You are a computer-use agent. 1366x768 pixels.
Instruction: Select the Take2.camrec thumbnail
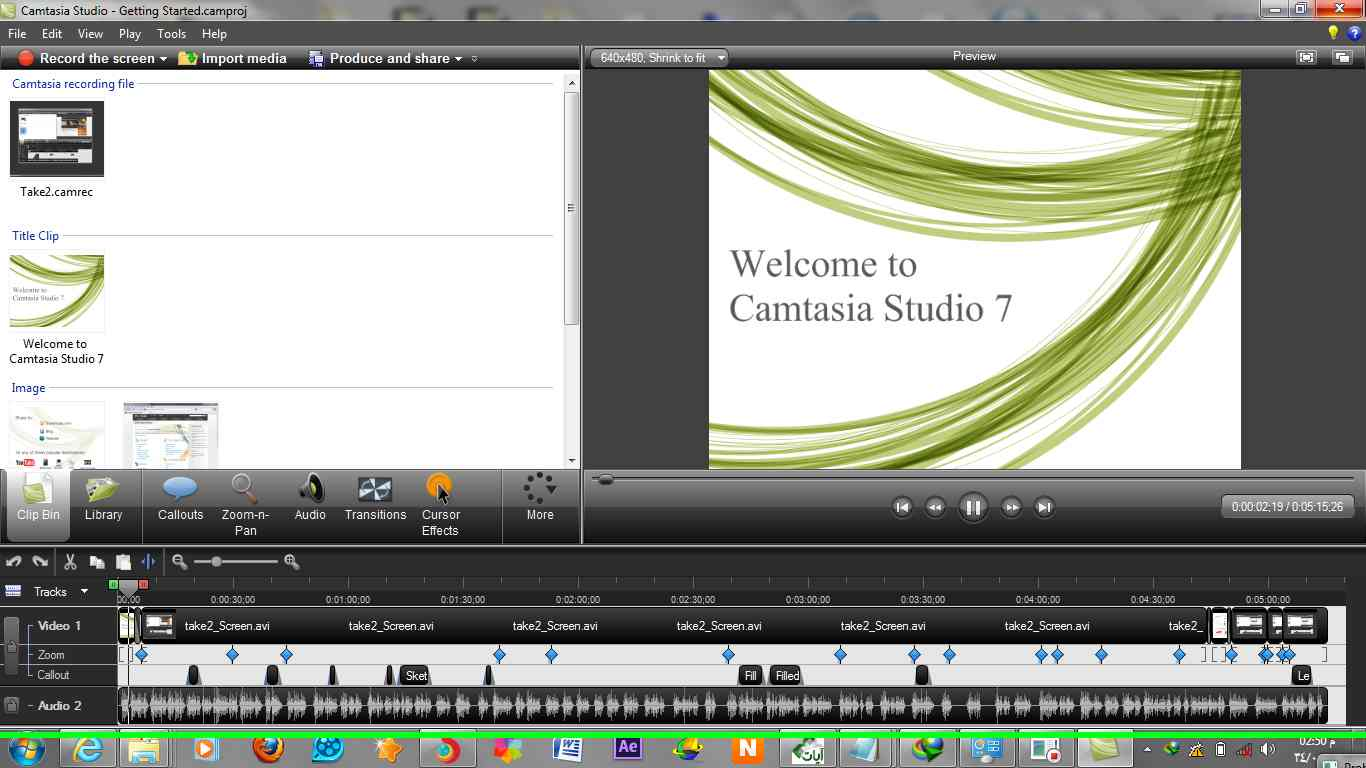(x=57, y=139)
